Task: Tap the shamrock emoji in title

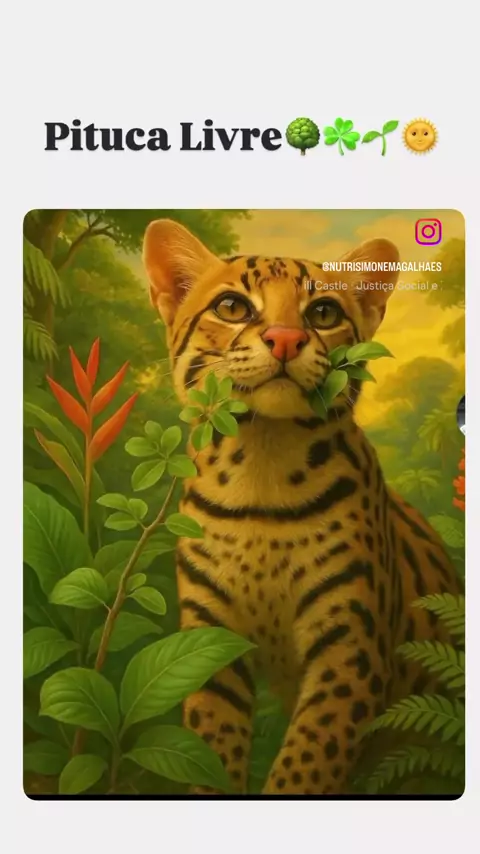Action: click(341, 136)
